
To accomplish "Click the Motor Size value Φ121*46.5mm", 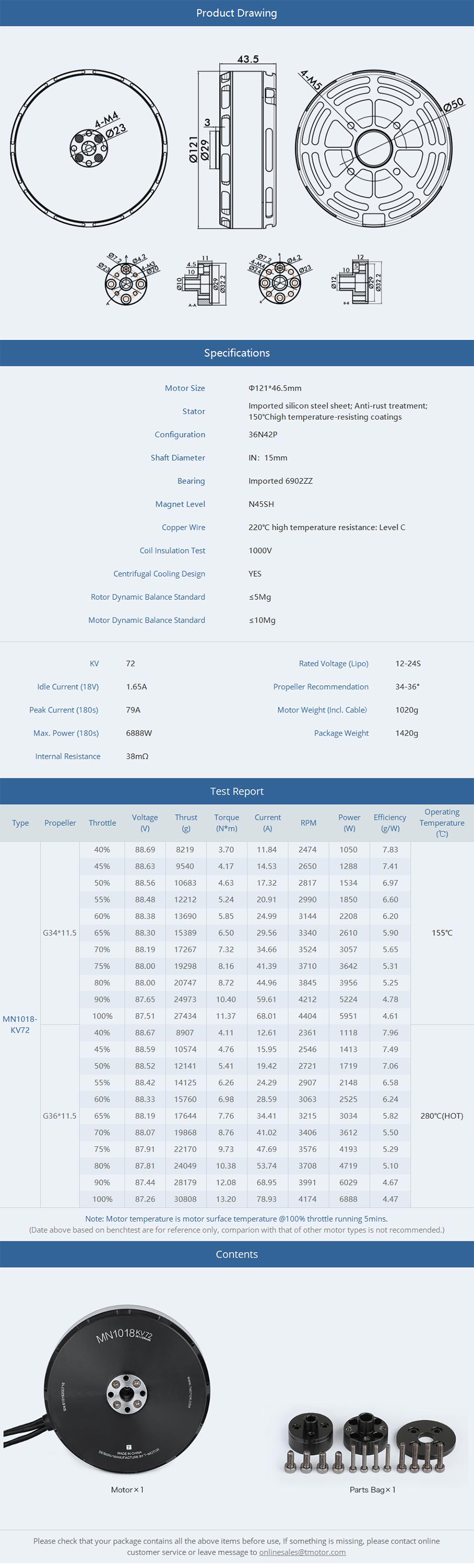I will [275, 388].
